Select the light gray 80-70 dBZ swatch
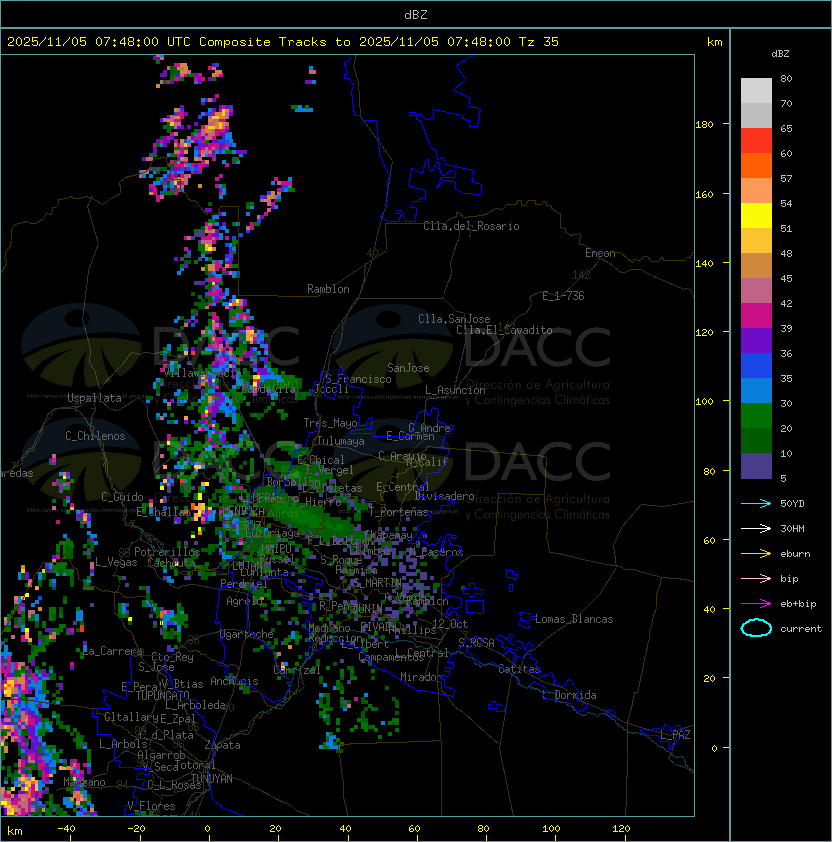Screen dimensions: 832x842 coord(756,91)
